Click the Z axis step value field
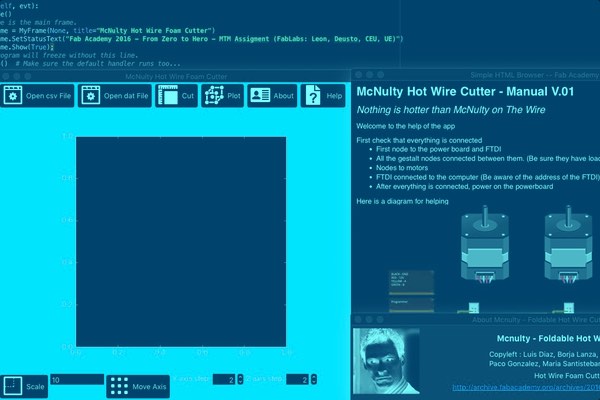The height and width of the screenshot is (400, 600). 297,379
